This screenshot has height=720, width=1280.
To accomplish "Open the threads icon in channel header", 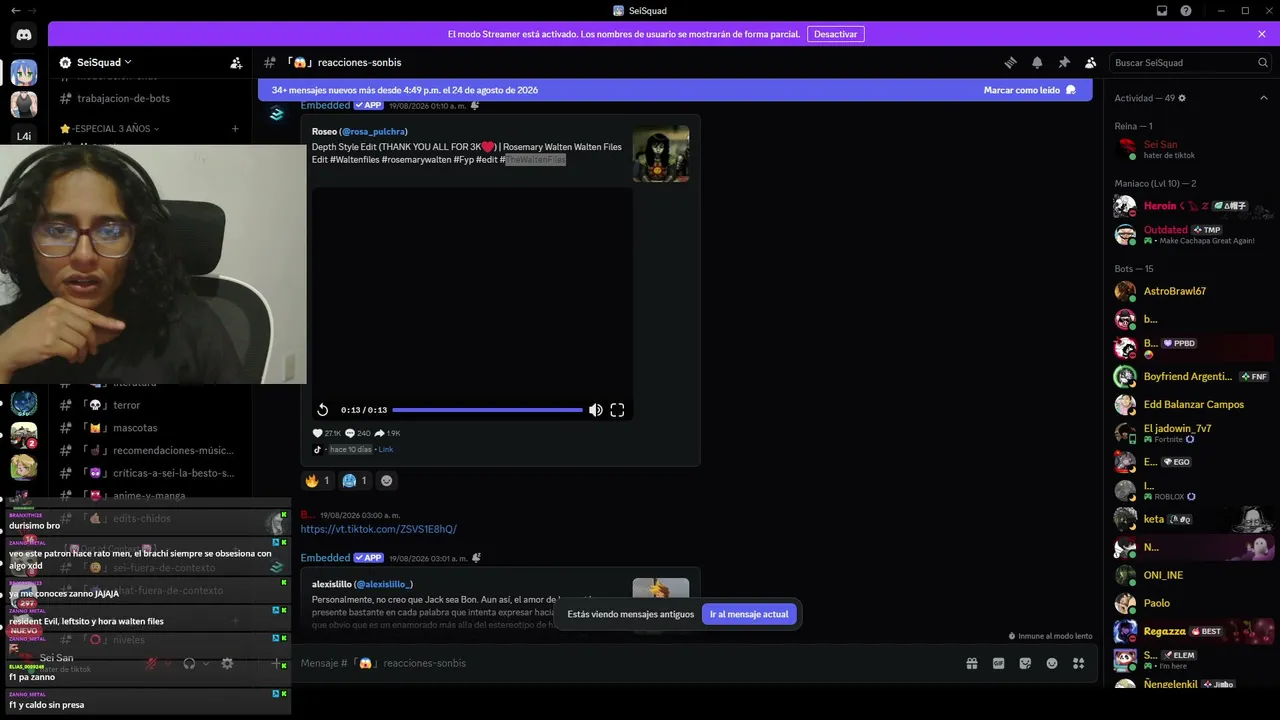I will click(1010, 62).
